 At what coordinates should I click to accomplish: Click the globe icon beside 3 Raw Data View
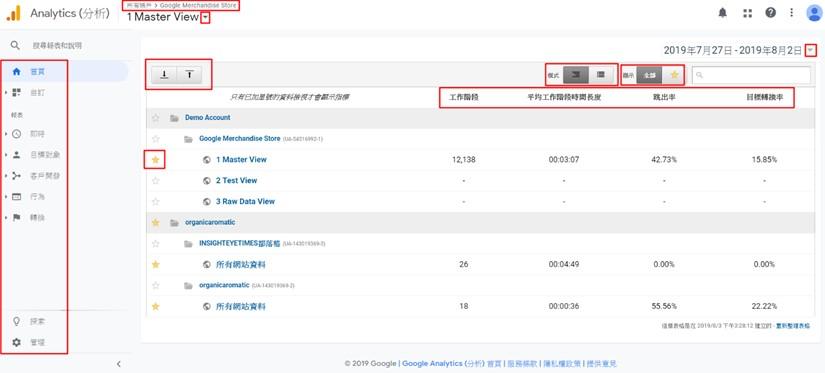pyautogui.click(x=207, y=201)
